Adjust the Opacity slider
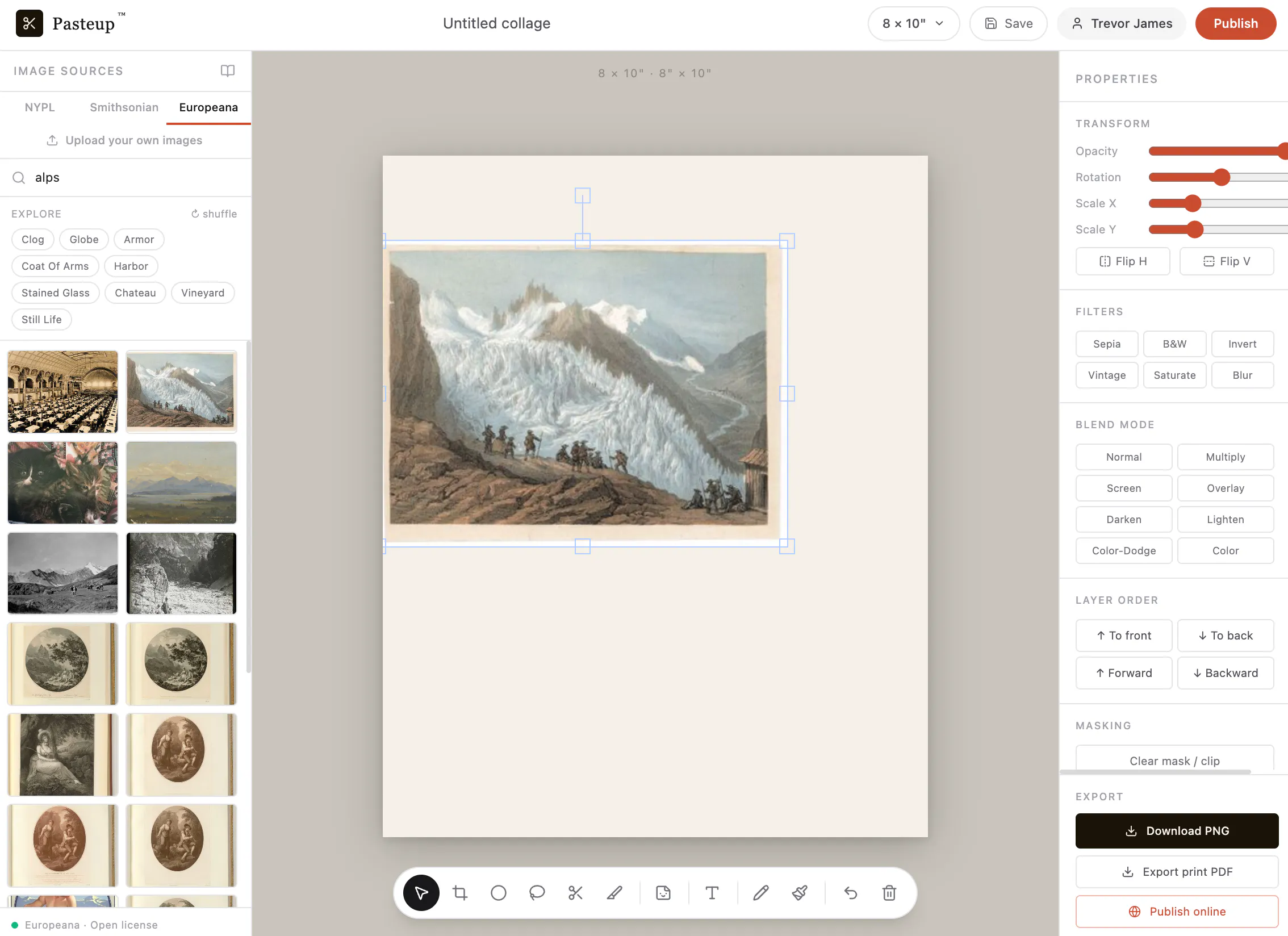The image size is (1288, 936). coord(1218,151)
